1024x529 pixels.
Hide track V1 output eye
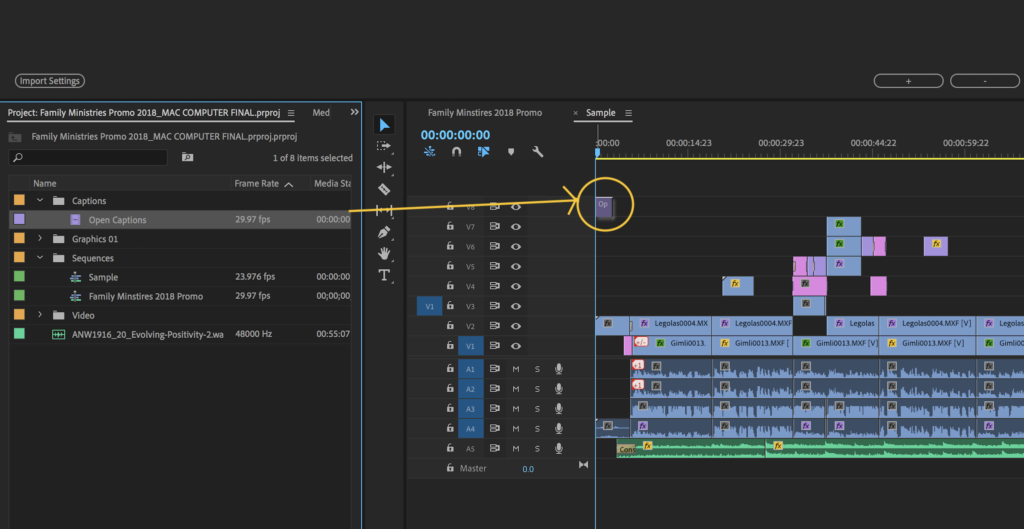pyautogui.click(x=516, y=345)
